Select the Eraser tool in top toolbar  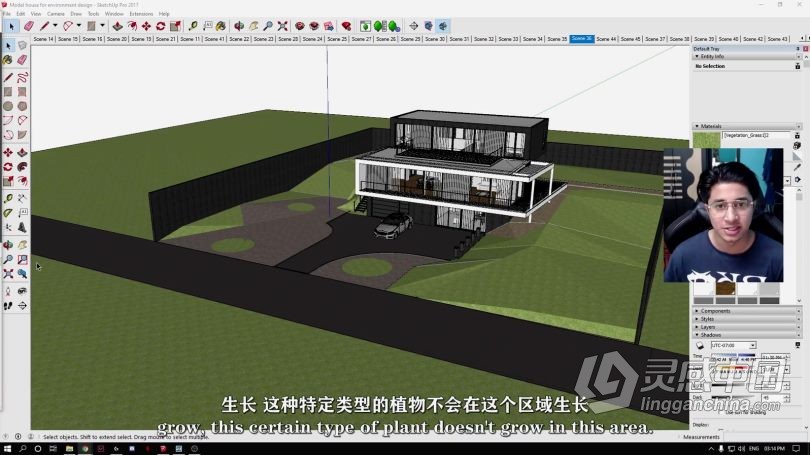[29, 26]
